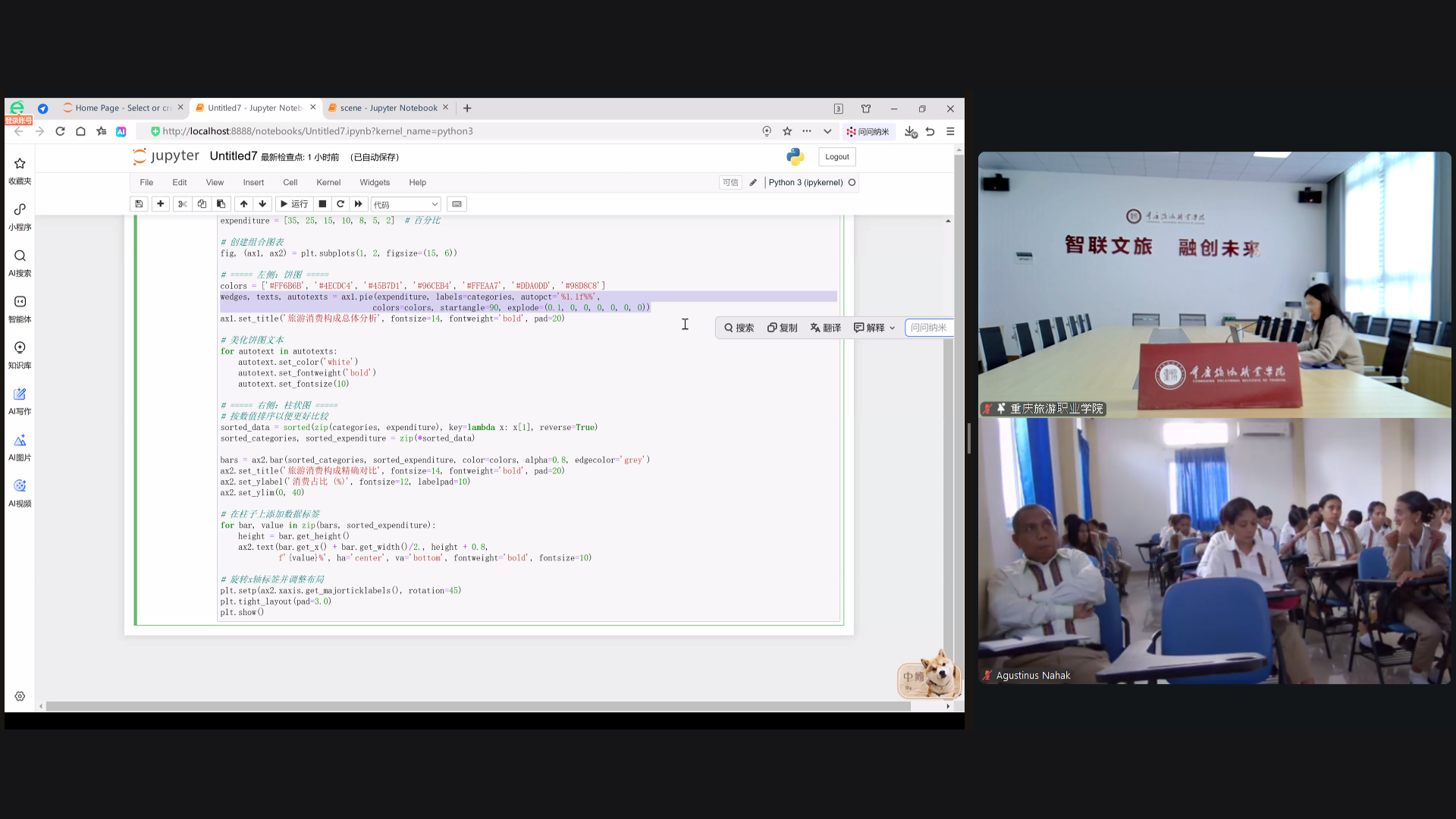The height and width of the screenshot is (819, 1456).
Task: Click 复制 in the selection popup
Action: (x=782, y=328)
